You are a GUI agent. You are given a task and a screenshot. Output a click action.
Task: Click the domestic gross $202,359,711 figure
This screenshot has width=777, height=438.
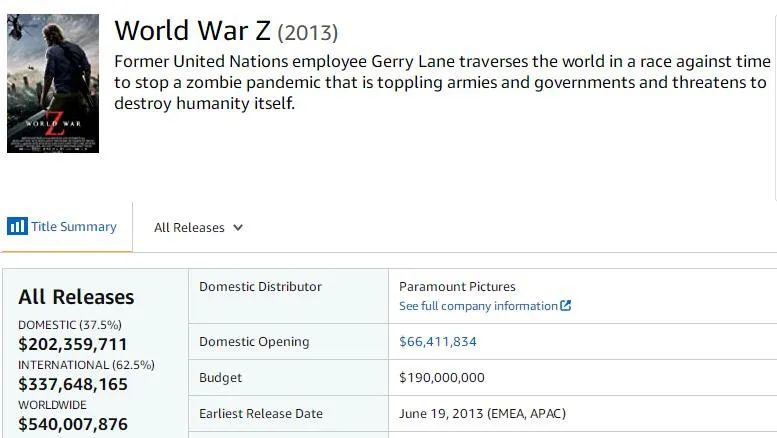(73, 344)
